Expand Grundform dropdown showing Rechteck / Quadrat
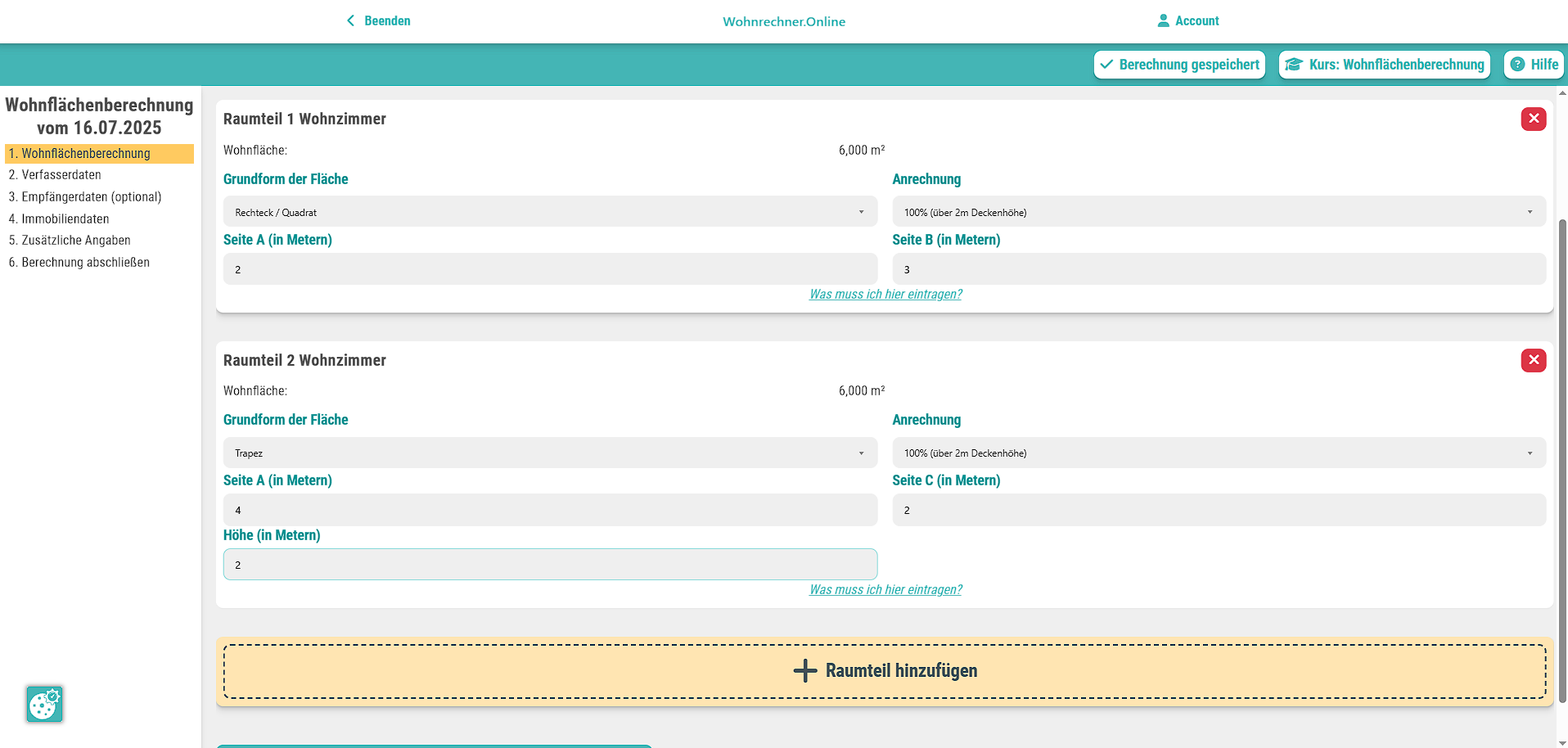The width and height of the screenshot is (1568, 748). click(x=550, y=212)
